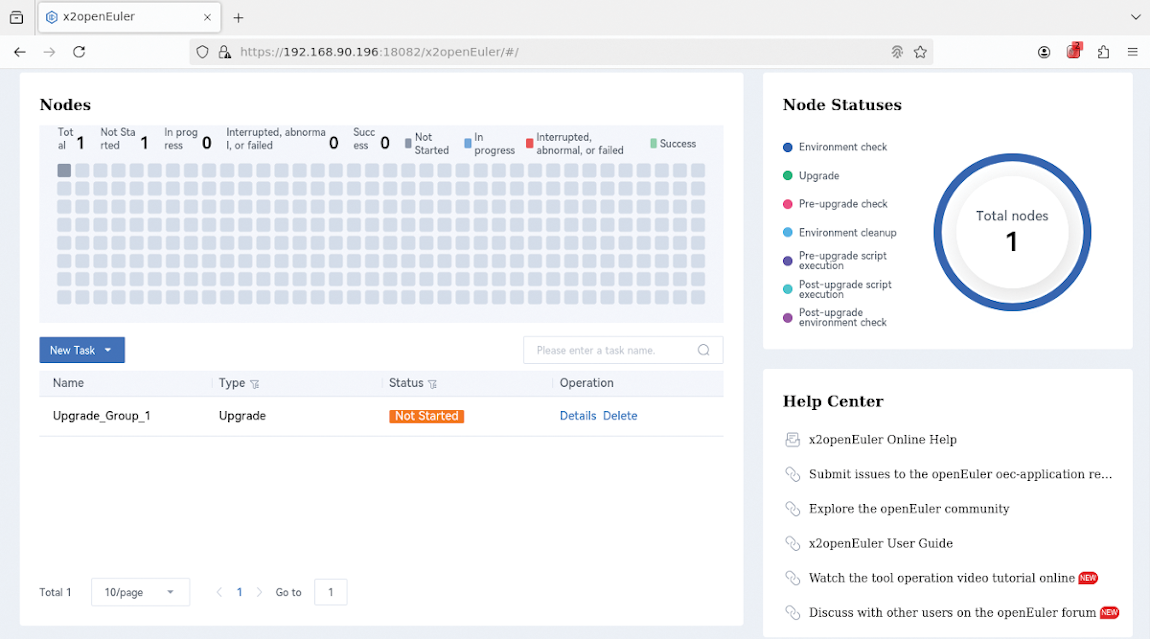
Task: Go to next page arrow
Action: point(259,592)
